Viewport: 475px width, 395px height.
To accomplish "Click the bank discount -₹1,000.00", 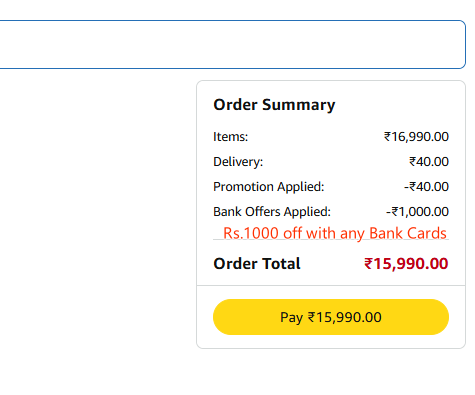I will coord(417,212).
